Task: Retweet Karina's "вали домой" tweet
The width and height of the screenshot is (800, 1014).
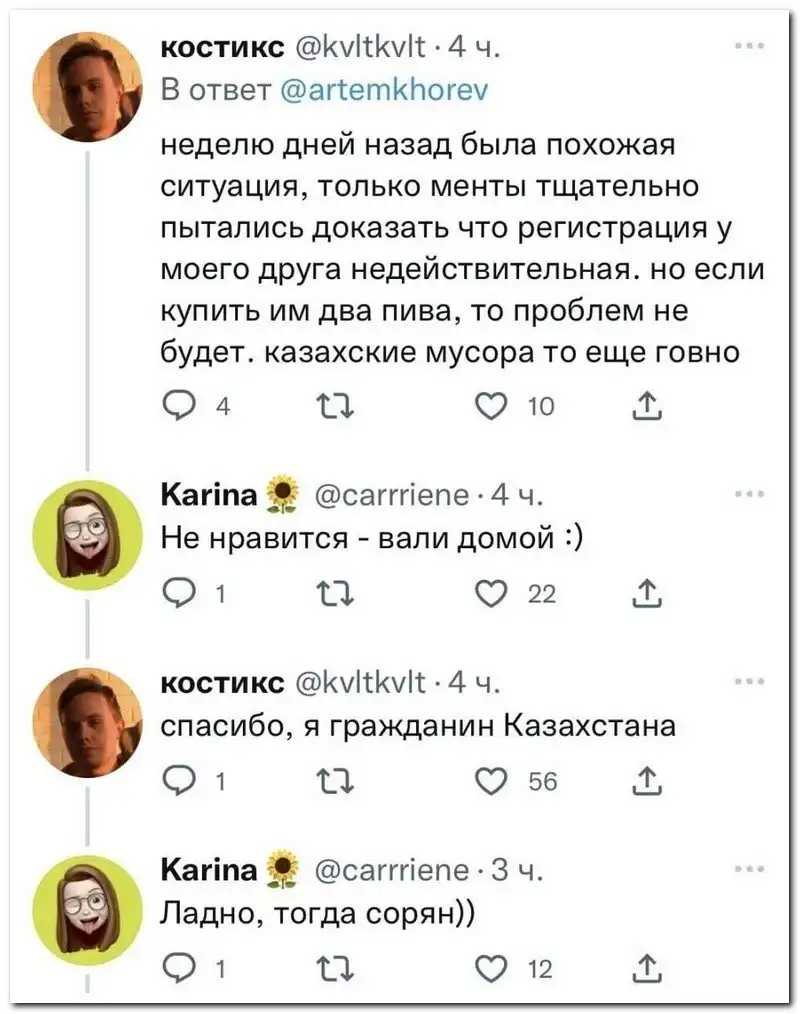Action: pyautogui.click(x=330, y=596)
